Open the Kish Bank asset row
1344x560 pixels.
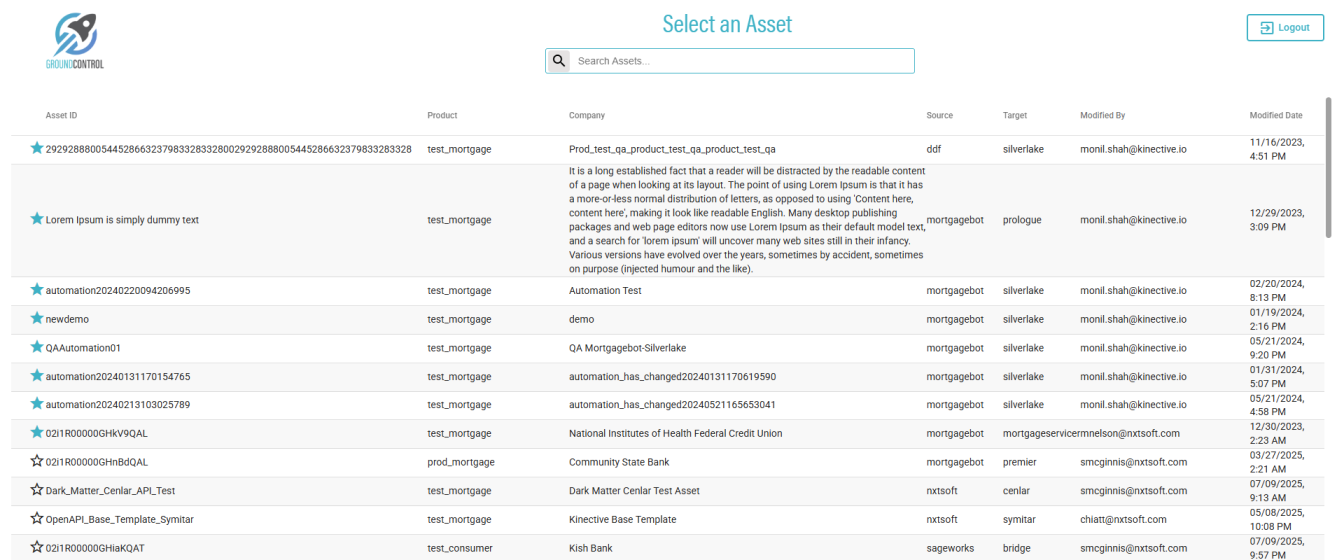click(590, 548)
